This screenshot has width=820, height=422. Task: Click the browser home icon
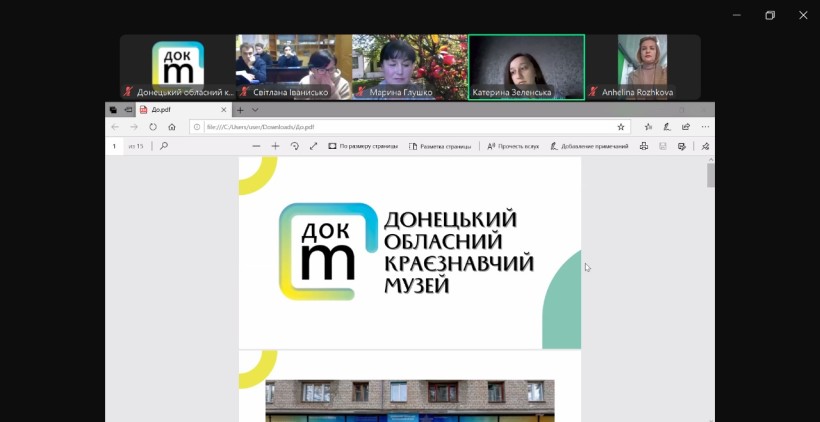172,127
